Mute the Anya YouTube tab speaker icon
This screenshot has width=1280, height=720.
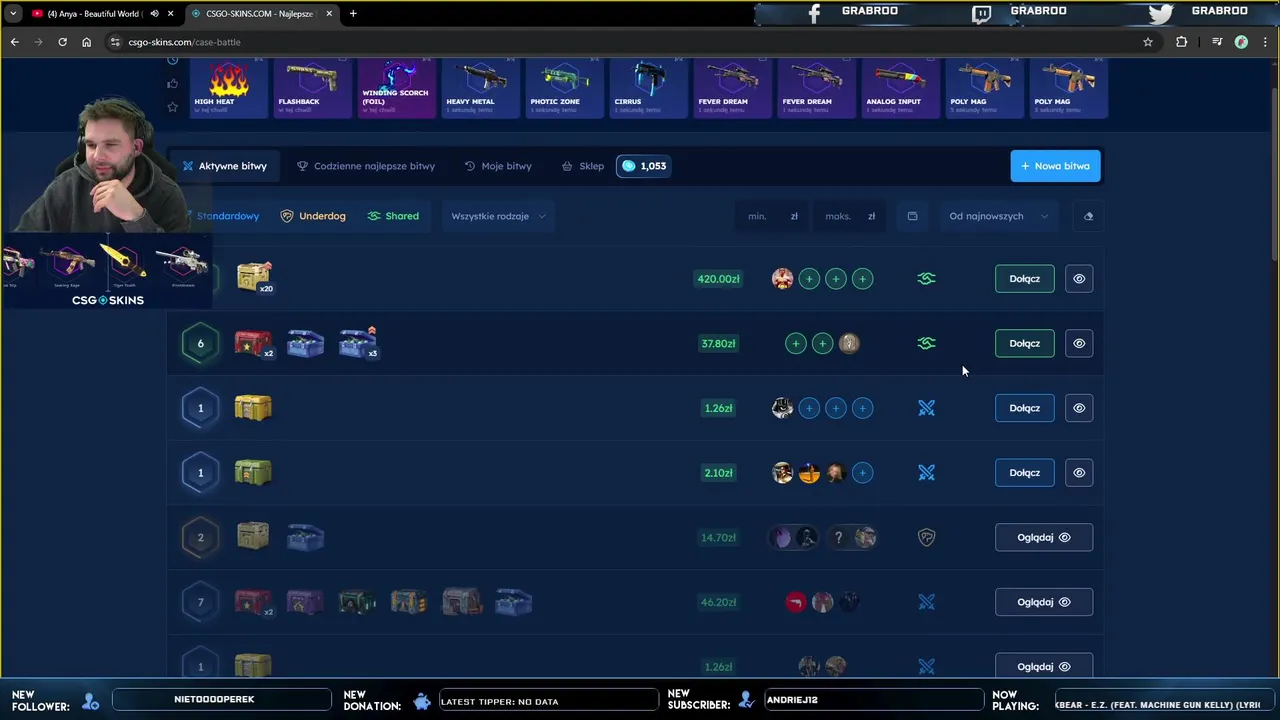154,13
